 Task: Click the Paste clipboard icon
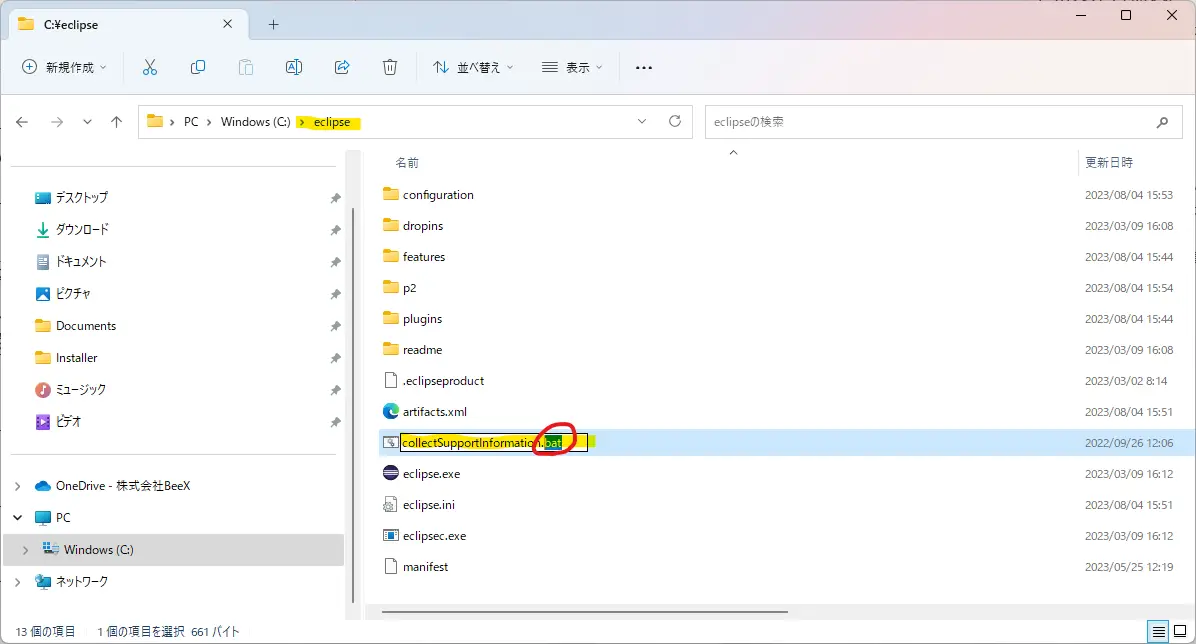[x=246, y=67]
